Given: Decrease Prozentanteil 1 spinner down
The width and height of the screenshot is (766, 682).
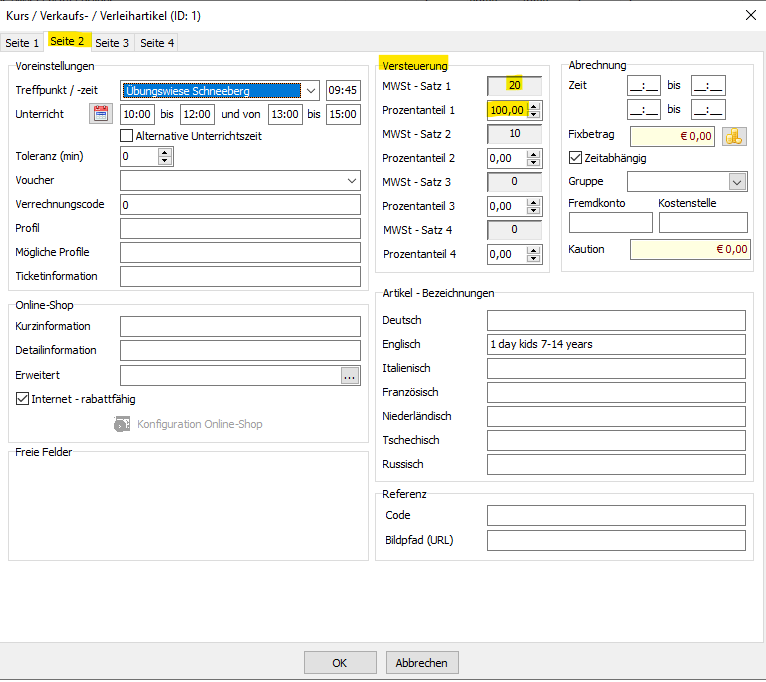Looking at the screenshot, I should (534, 115).
